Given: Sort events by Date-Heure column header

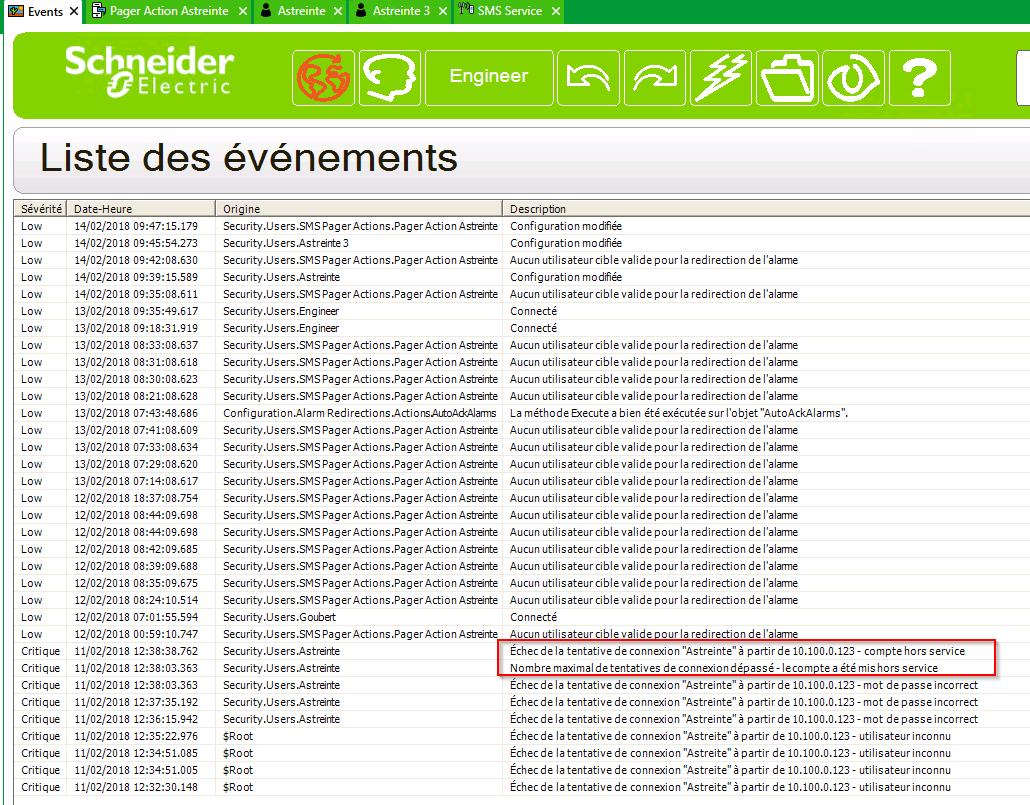Looking at the screenshot, I should 140,209.
